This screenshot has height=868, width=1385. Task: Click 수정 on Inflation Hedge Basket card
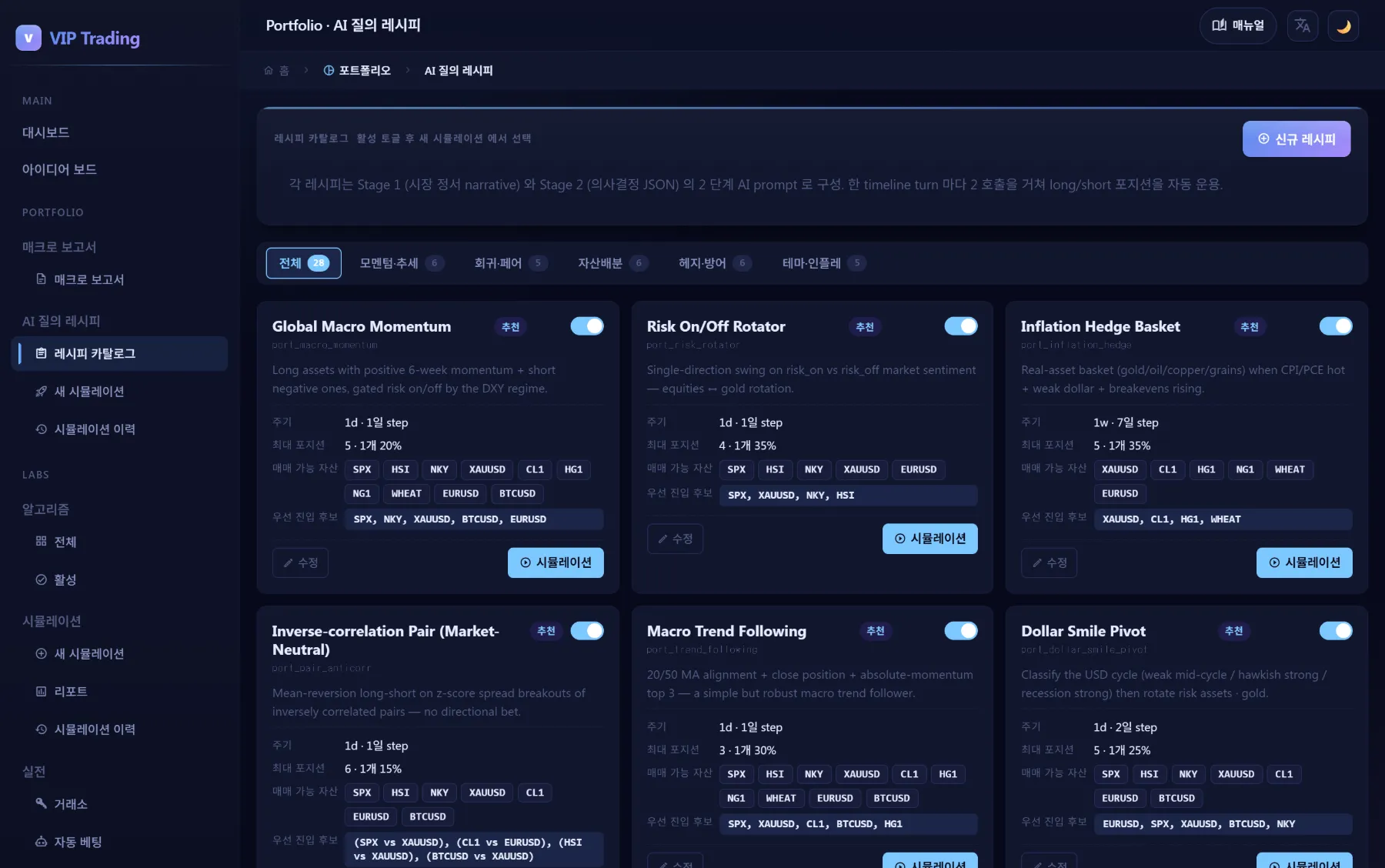tap(1049, 563)
